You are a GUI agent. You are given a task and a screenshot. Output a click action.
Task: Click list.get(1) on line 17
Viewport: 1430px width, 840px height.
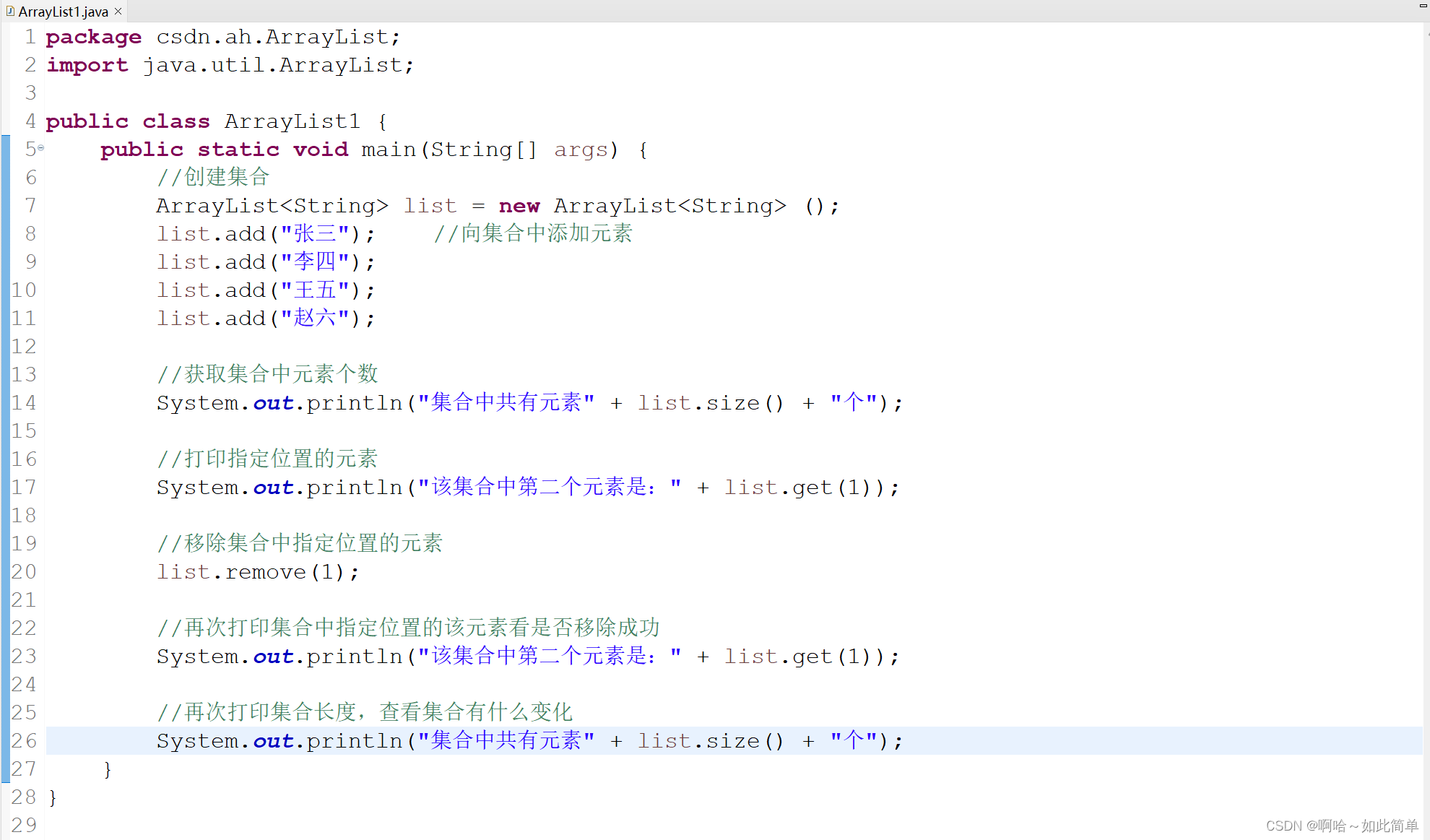796,488
